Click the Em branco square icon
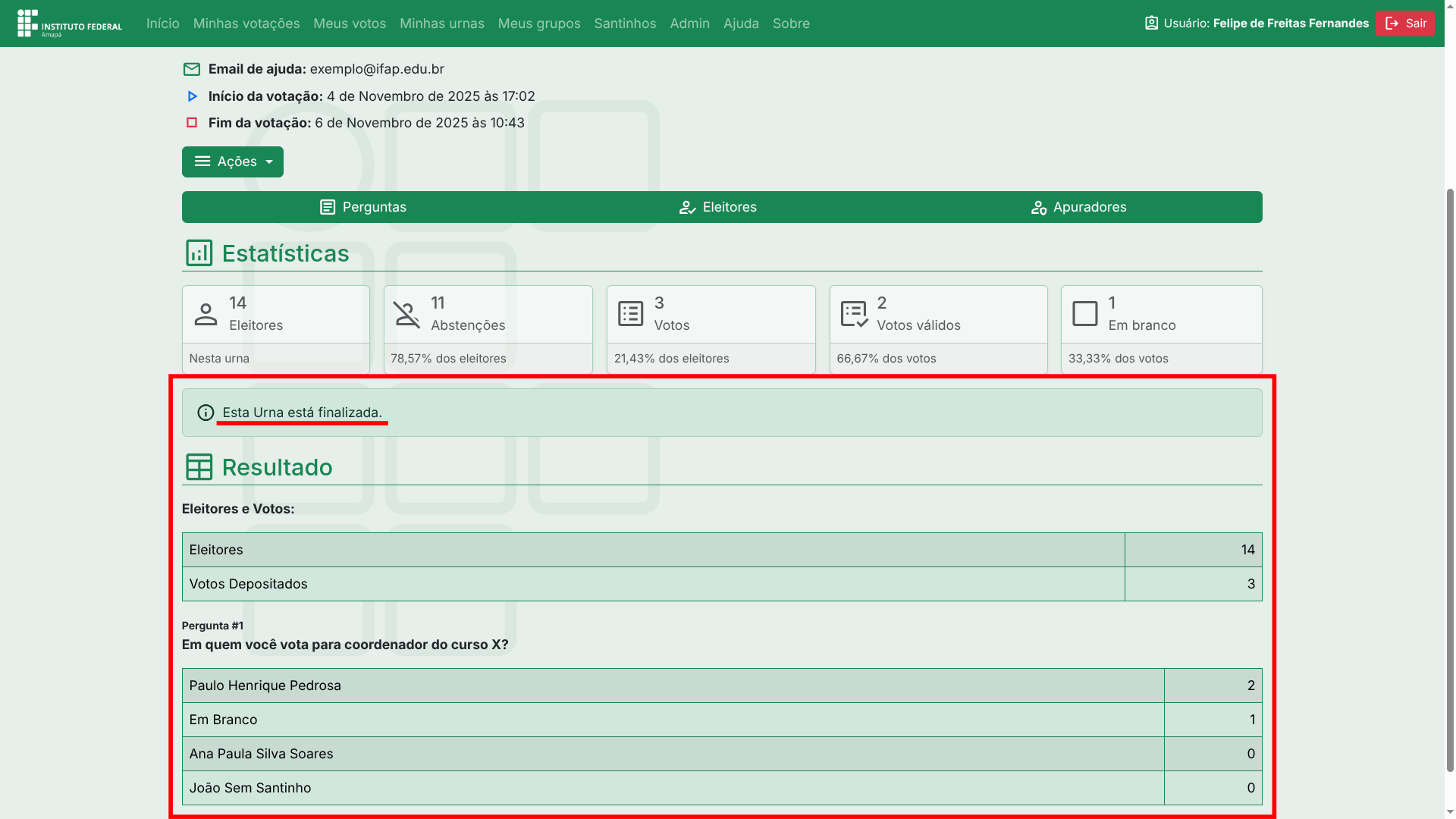The width and height of the screenshot is (1456, 819). tap(1084, 314)
